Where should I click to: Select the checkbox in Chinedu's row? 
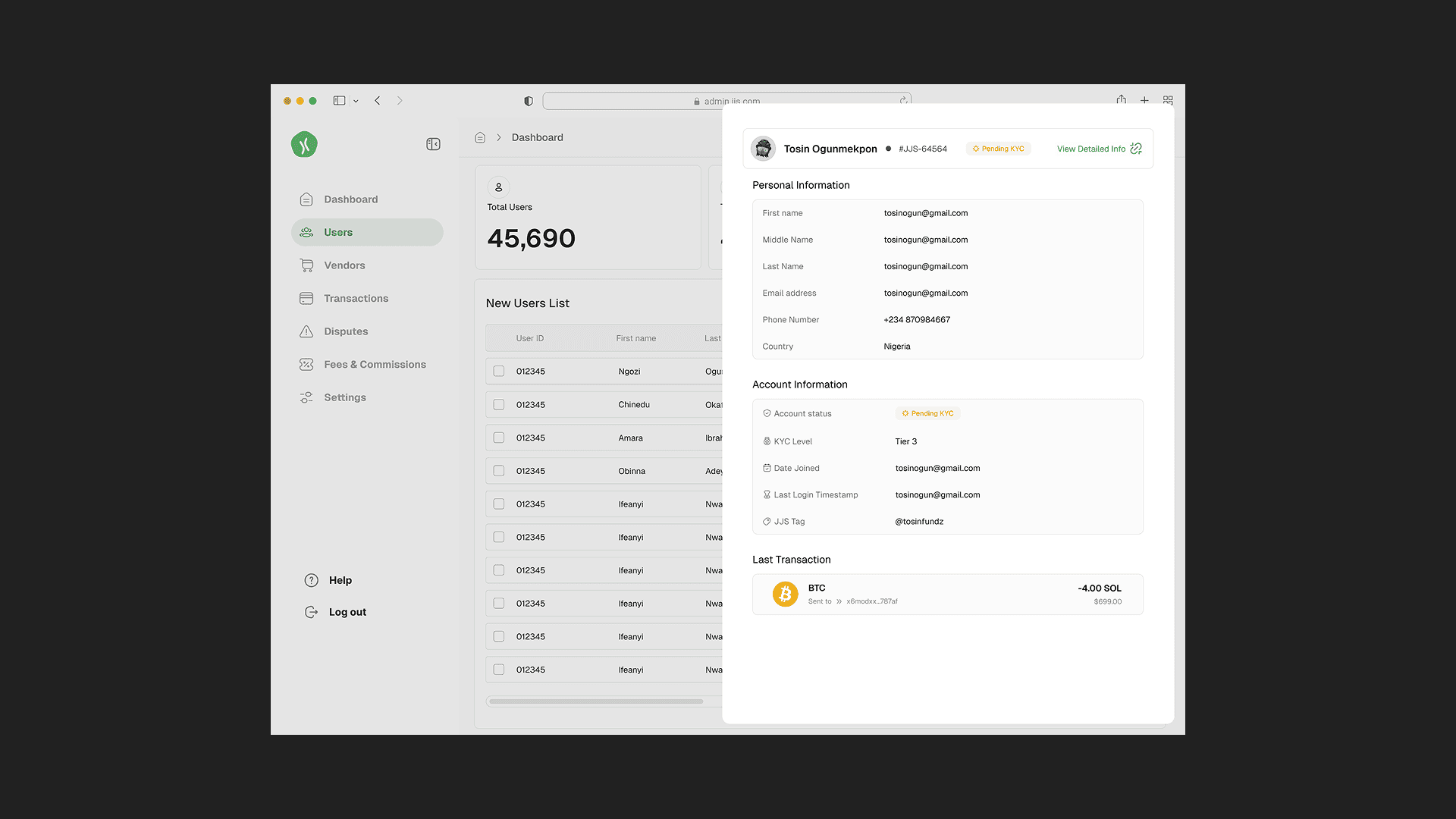(x=499, y=405)
